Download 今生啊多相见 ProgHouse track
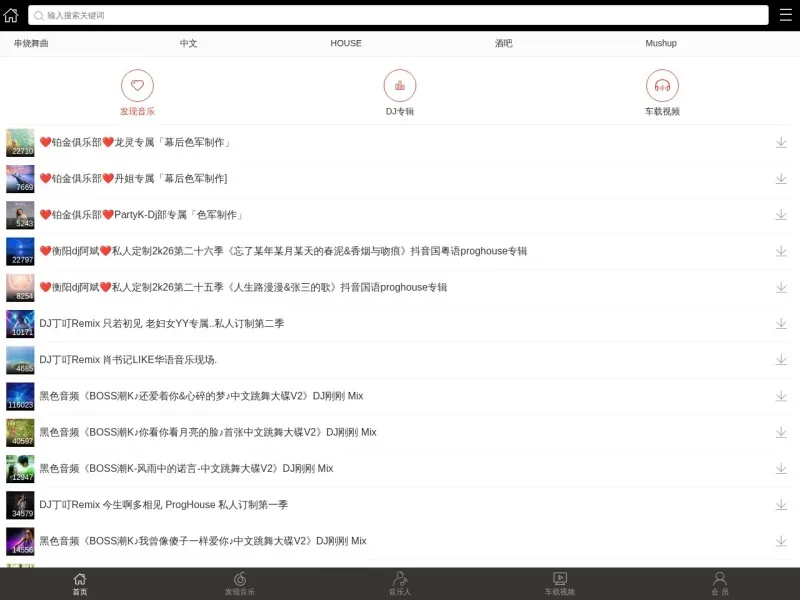 click(x=781, y=505)
